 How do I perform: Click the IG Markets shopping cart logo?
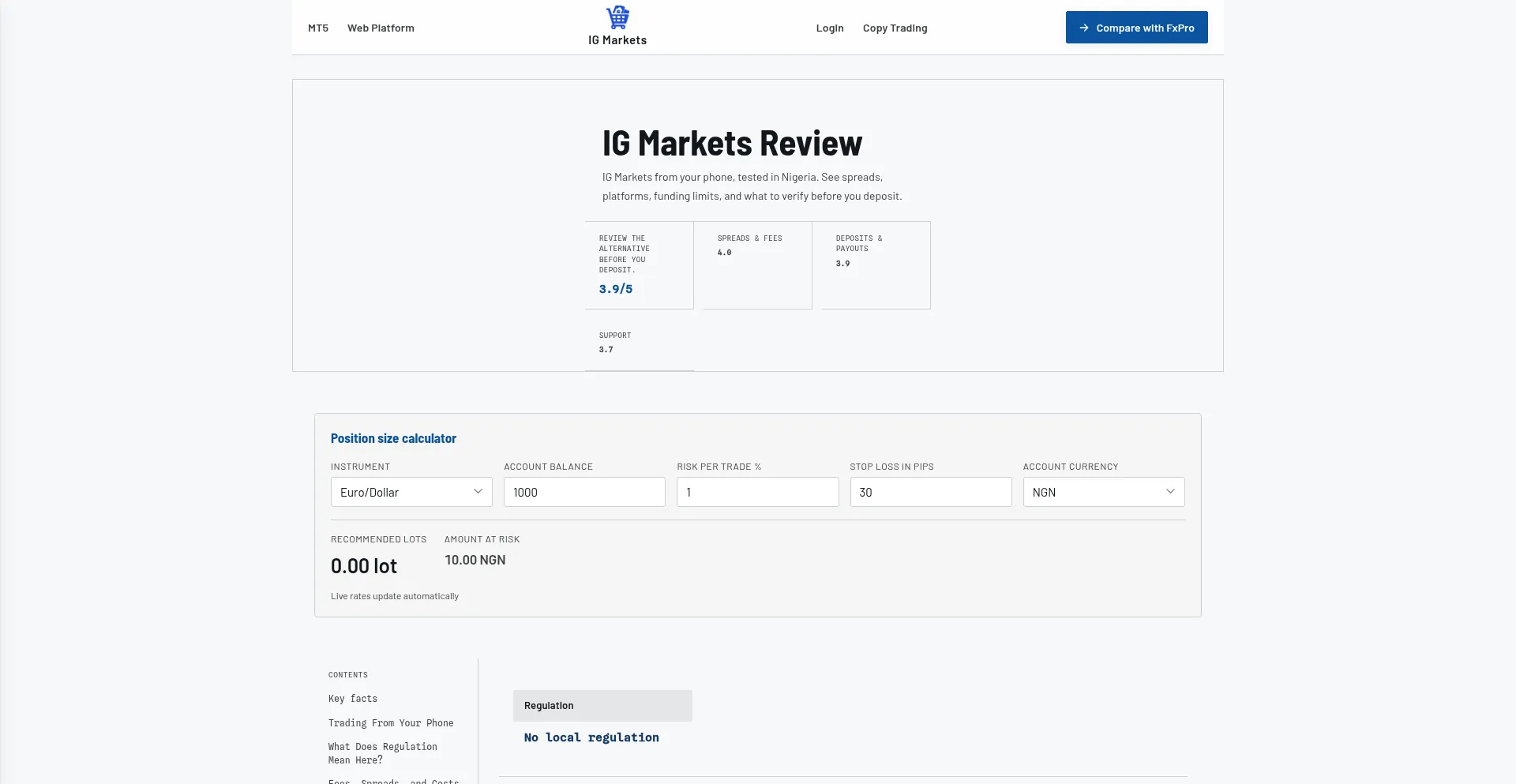[617, 17]
